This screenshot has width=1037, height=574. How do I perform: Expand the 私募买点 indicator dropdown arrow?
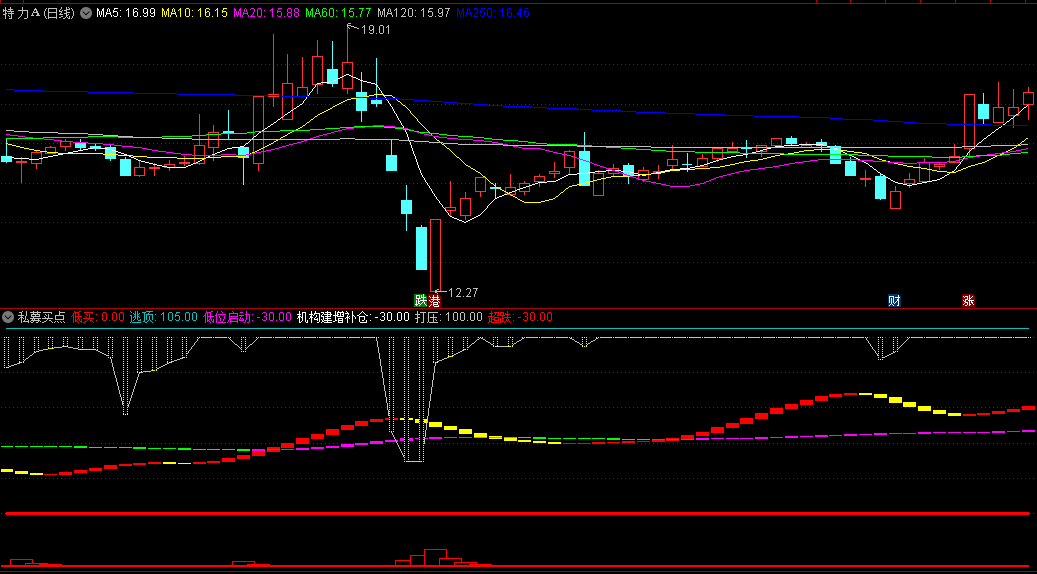pos(9,317)
